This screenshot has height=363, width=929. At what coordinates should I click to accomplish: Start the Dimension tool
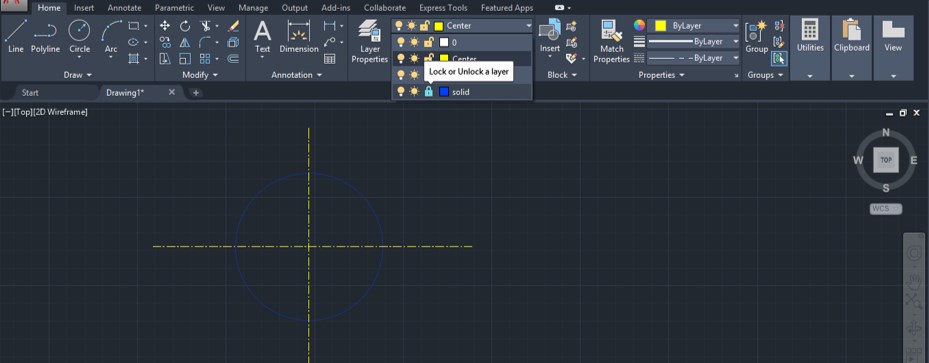click(299, 36)
